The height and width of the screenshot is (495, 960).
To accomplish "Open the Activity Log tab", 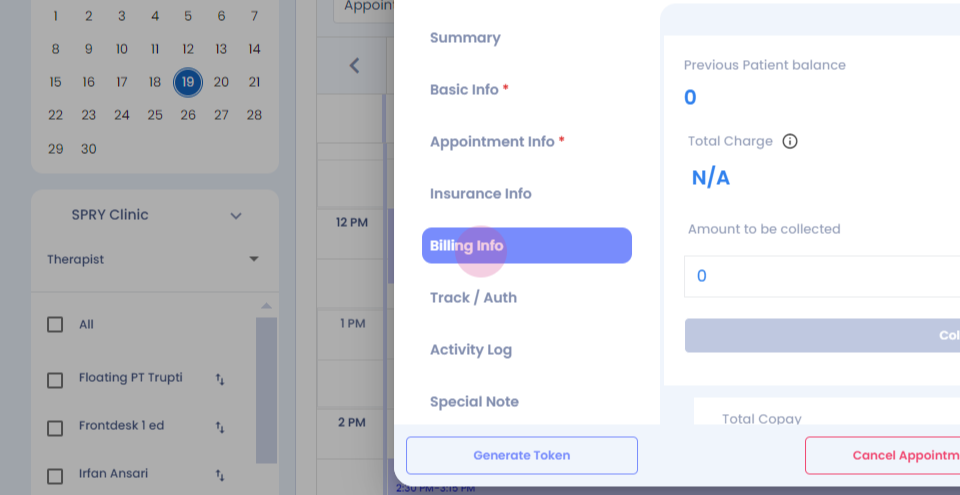I will tap(471, 350).
